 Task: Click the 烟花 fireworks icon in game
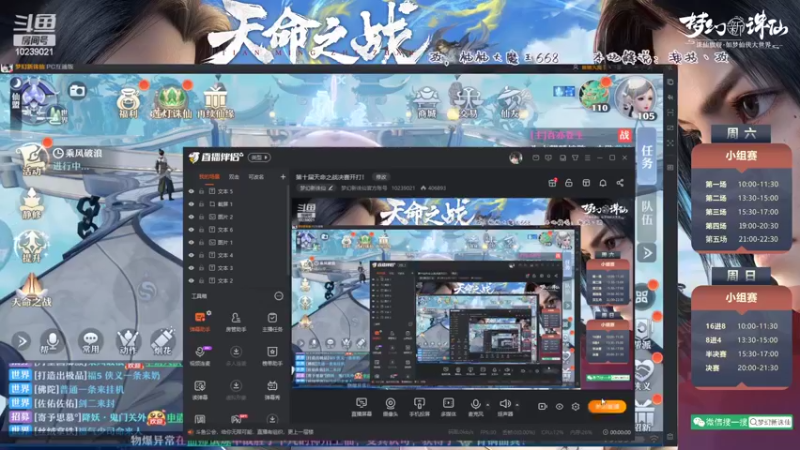click(163, 342)
